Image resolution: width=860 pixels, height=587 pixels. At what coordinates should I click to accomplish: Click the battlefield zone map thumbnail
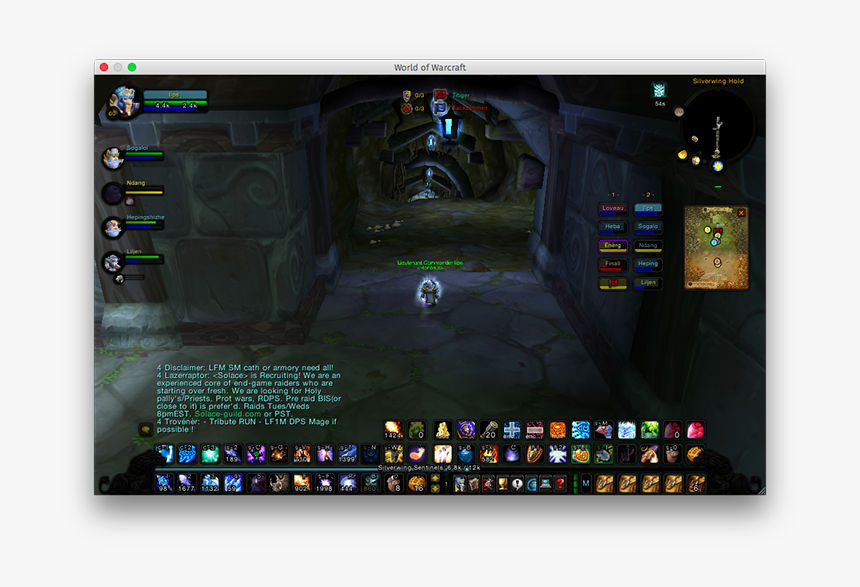[716, 247]
